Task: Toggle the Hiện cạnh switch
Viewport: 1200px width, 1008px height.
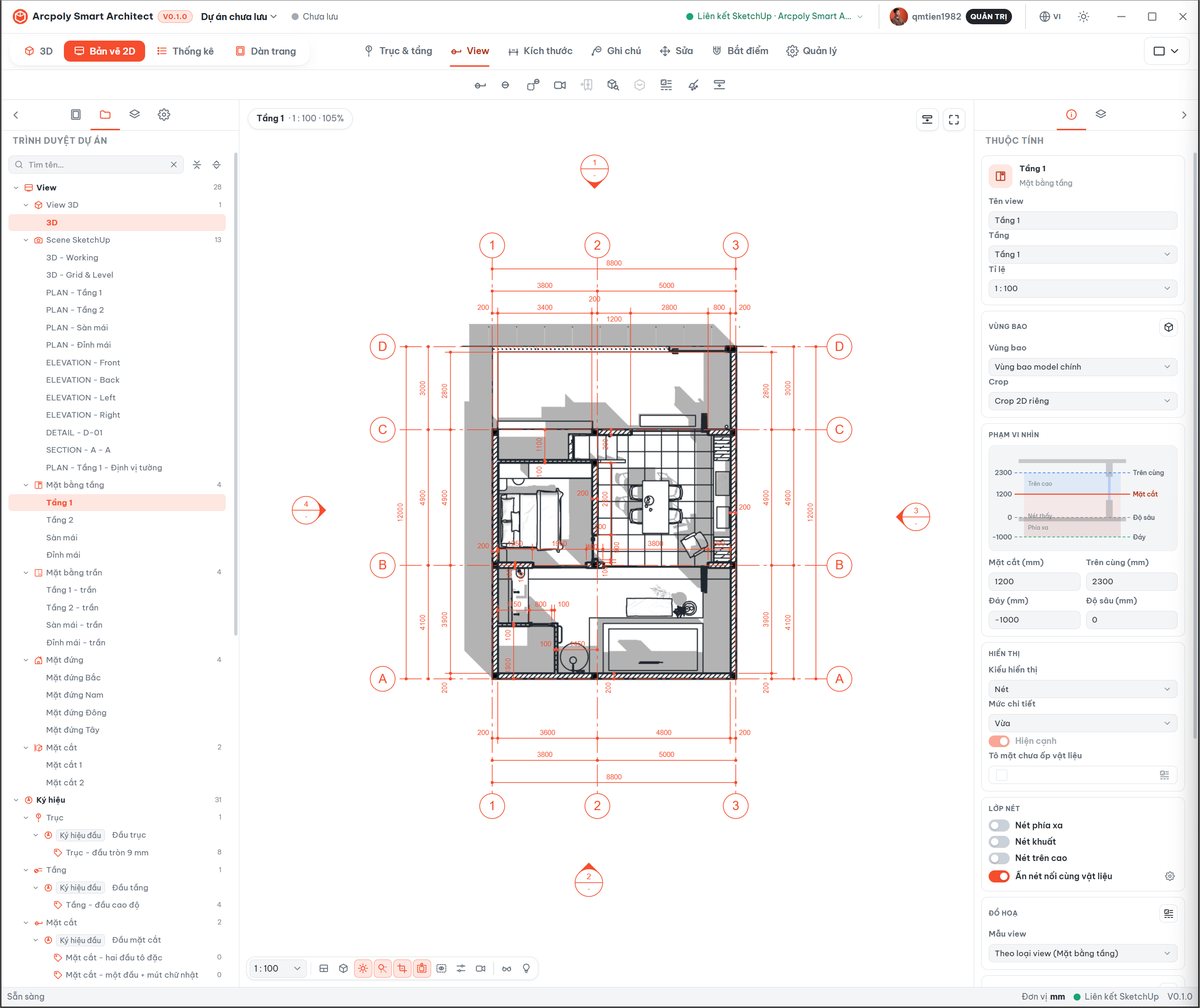Action: pos(999,741)
